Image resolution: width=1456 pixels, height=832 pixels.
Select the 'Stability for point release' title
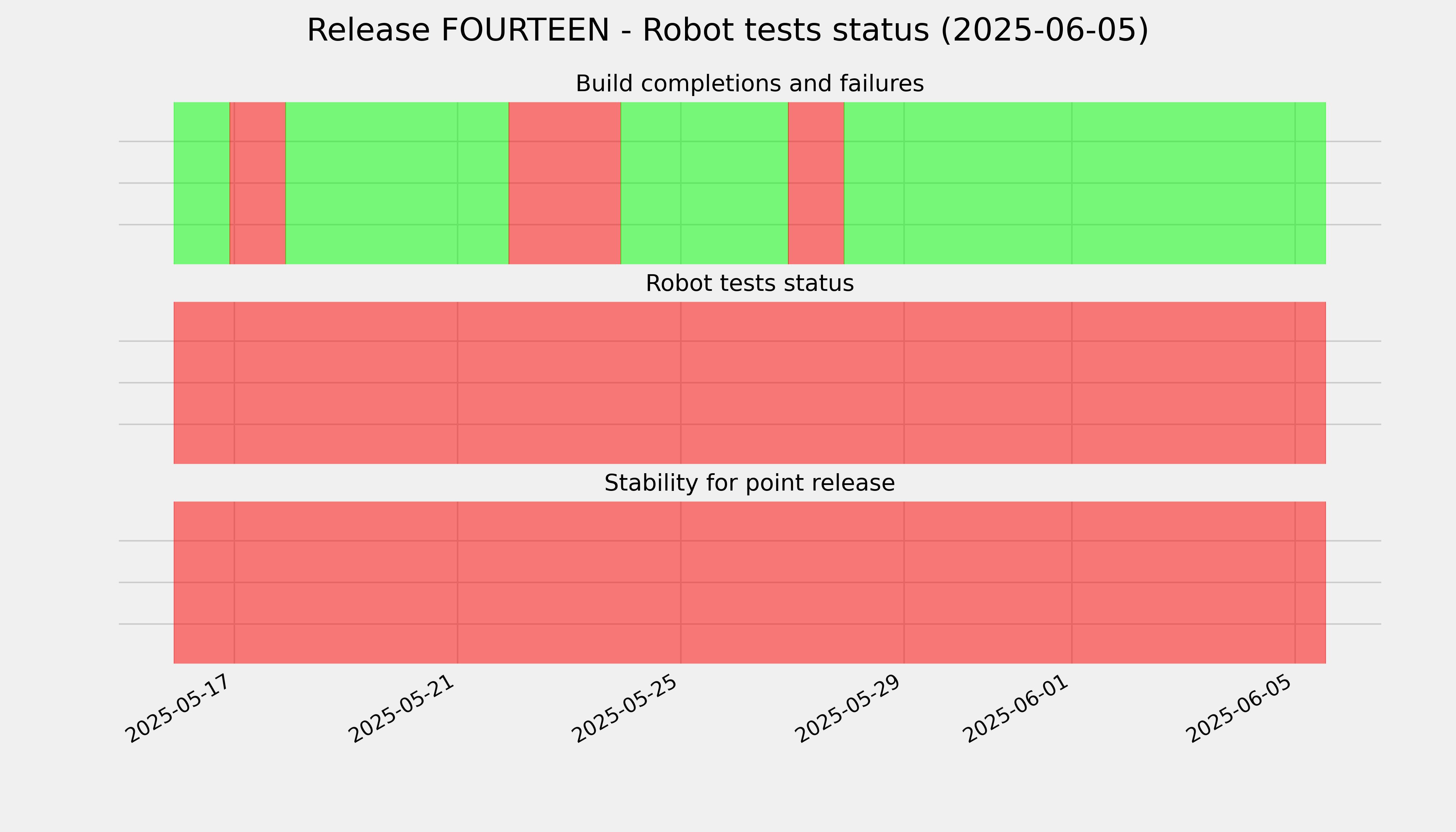pyautogui.click(x=749, y=484)
